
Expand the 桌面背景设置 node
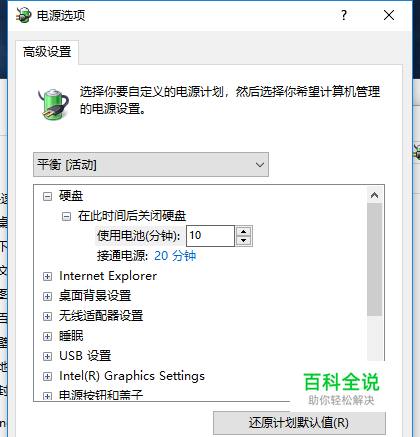pyautogui.click(x=47, y=296)
